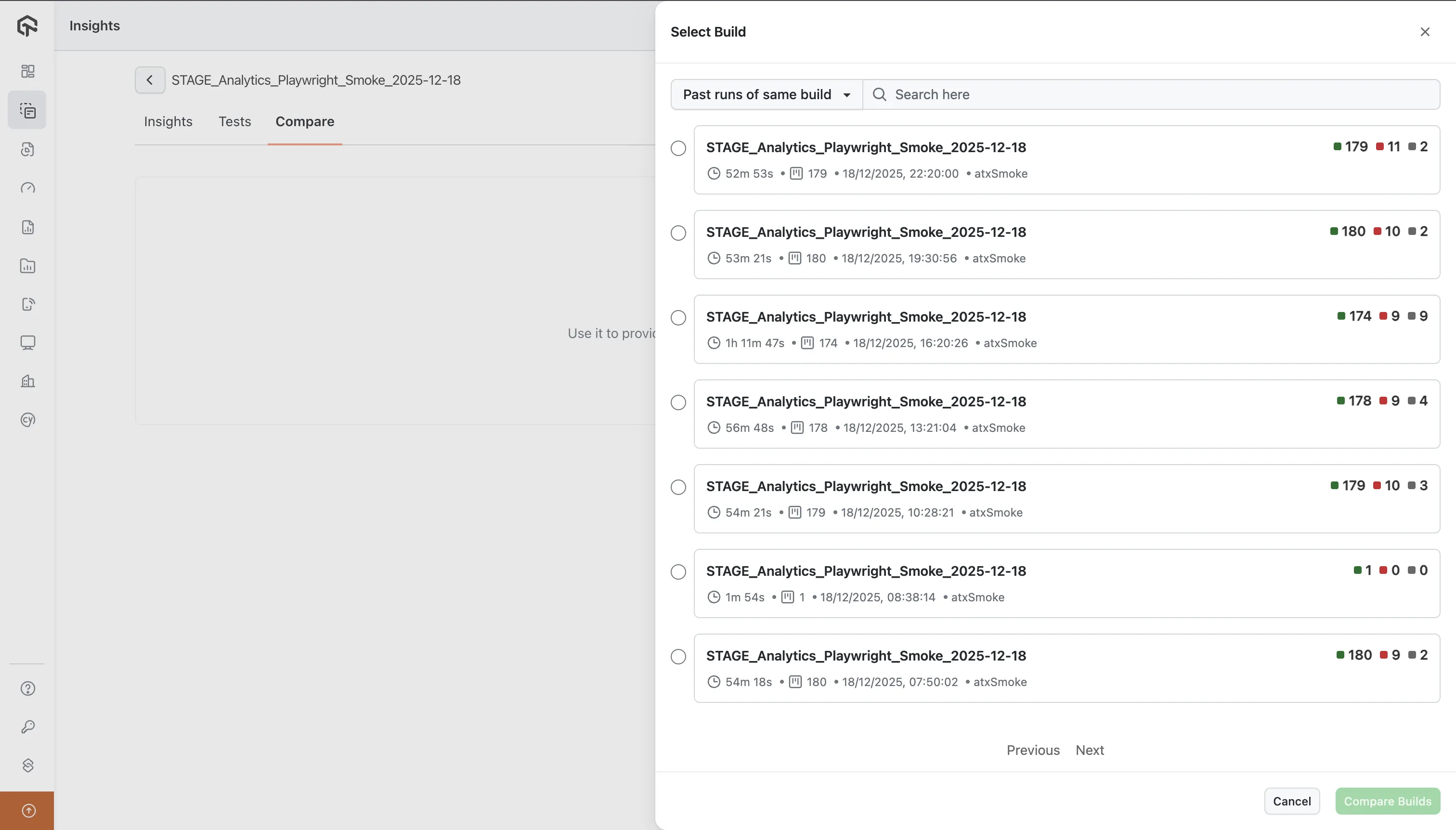
Task: Expand 'Past runs of same build' dropdown
Action: click(x=766, y=95)
